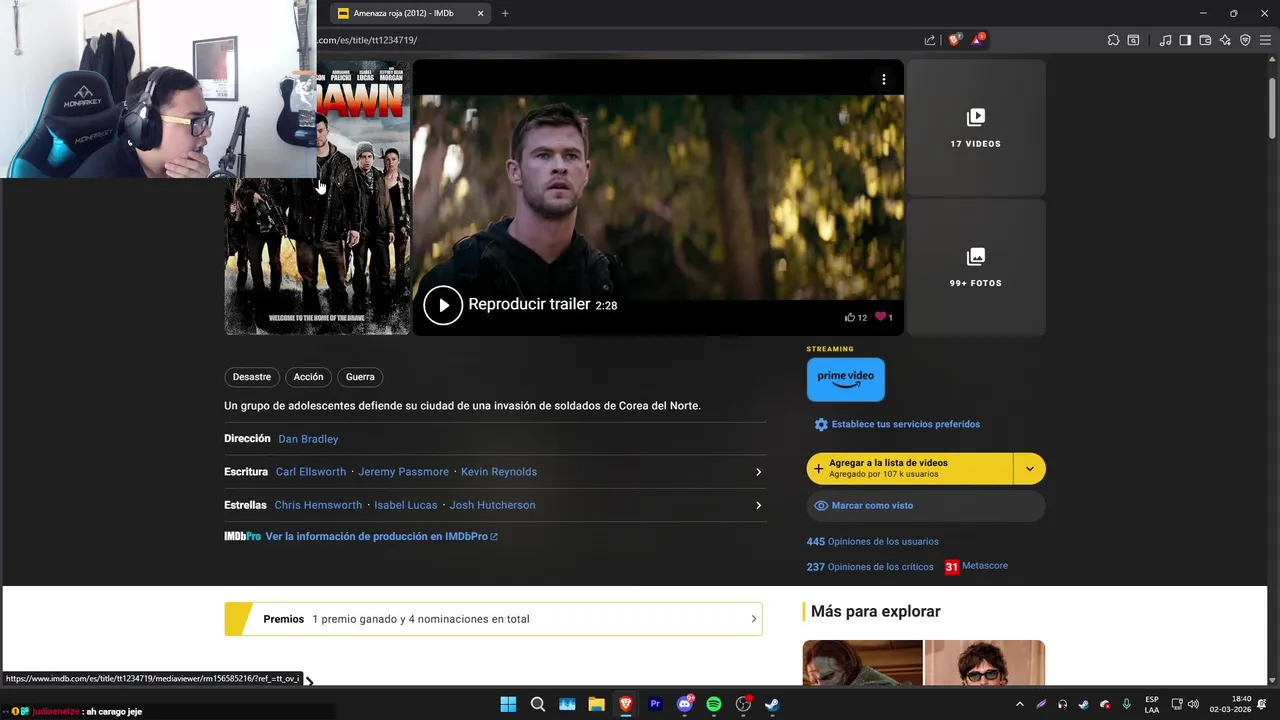Switch the ESP LAA keyboard language
The image size is (1280, 720).
coord(1152,704)
